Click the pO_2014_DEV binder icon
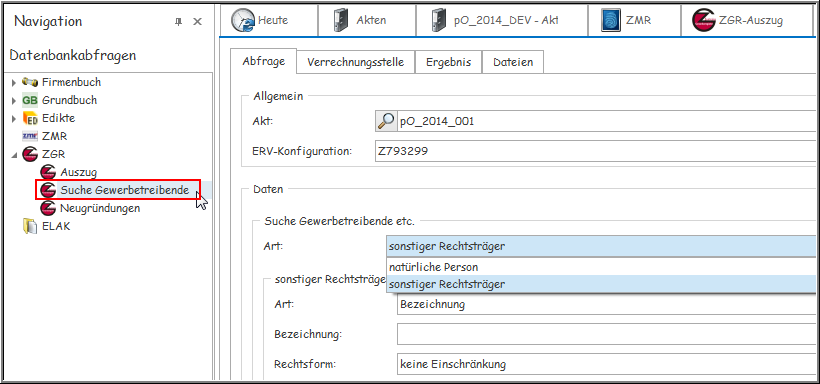The height and width of the screenshot is (384, 820). click(439, 21)
